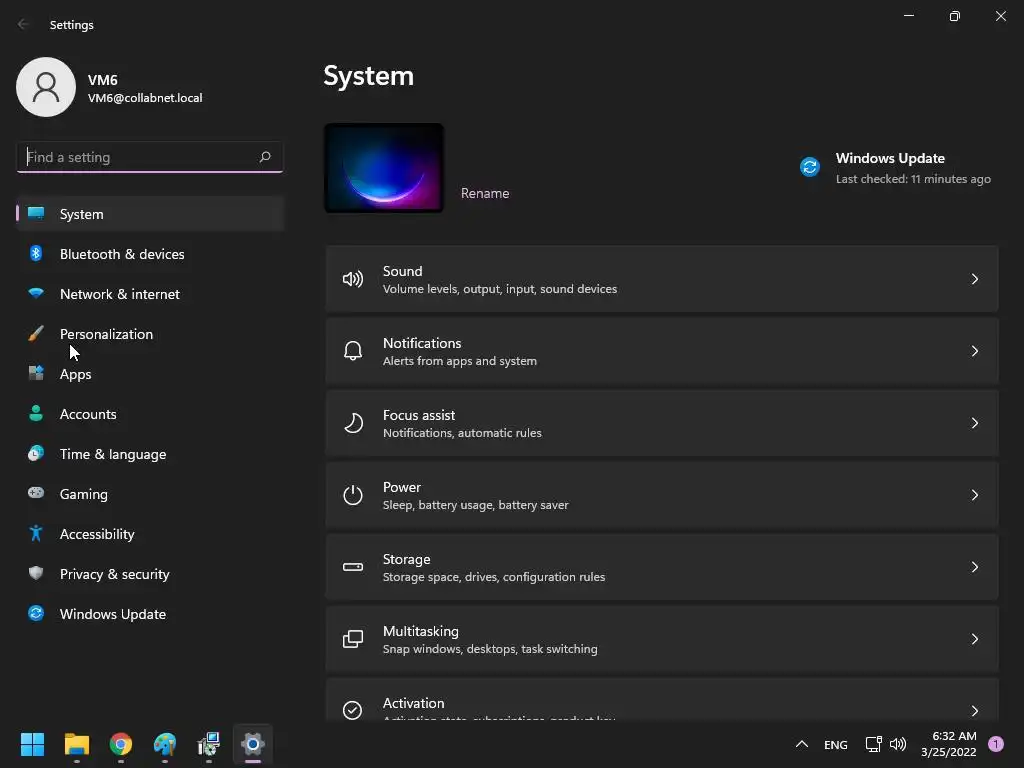The width and height of the screenshot is (1024, 768).
Task: Launch Google Chrome from the taskbar
Action: click(x=121, y=744)
